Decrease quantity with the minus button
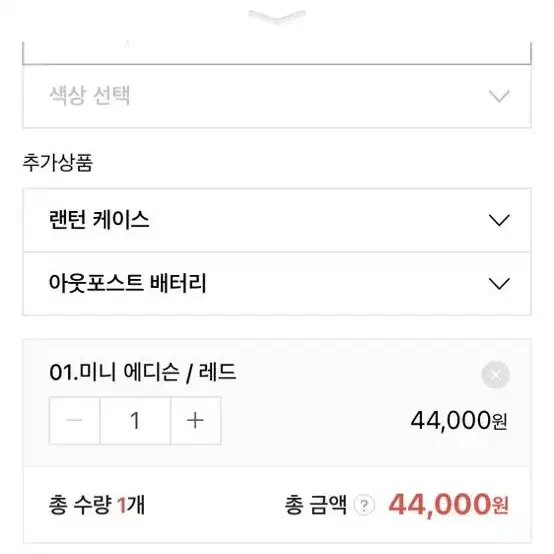 point(75,420)
